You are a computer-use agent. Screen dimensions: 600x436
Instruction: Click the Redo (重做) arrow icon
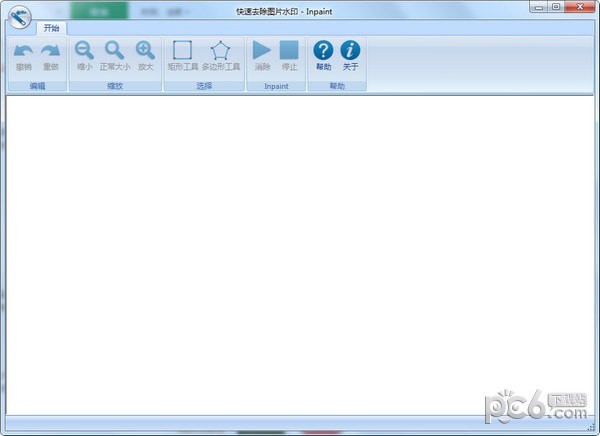(x=50, y=51)
